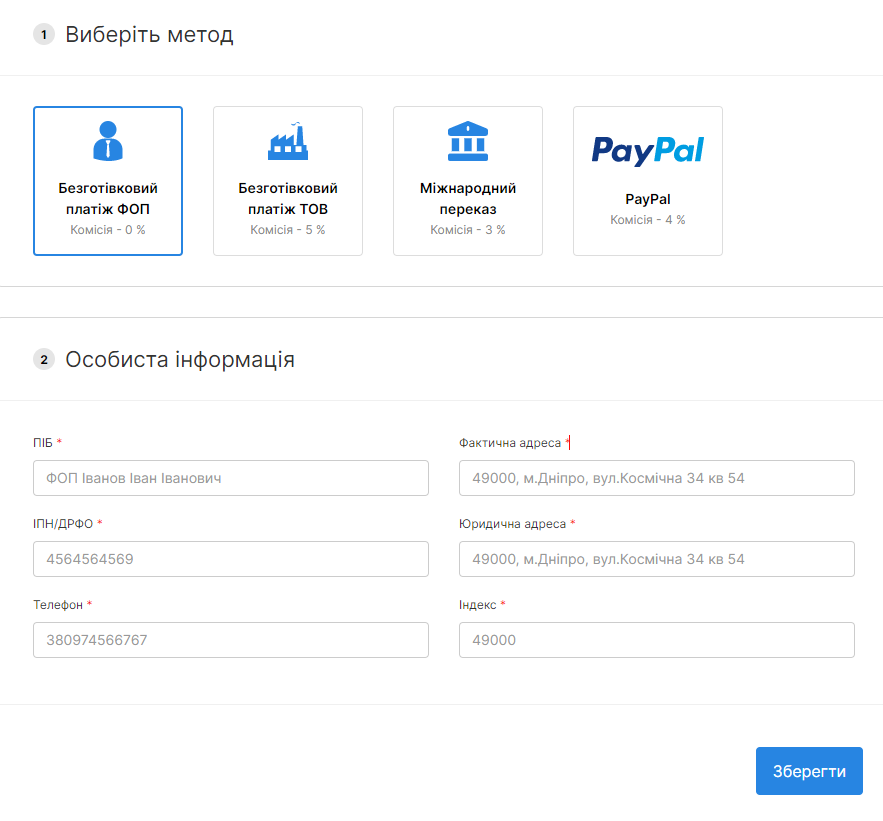This screenshot has width=883, height=821.
Task: Click the step 2 number badge
Action: tap(44, 359)
